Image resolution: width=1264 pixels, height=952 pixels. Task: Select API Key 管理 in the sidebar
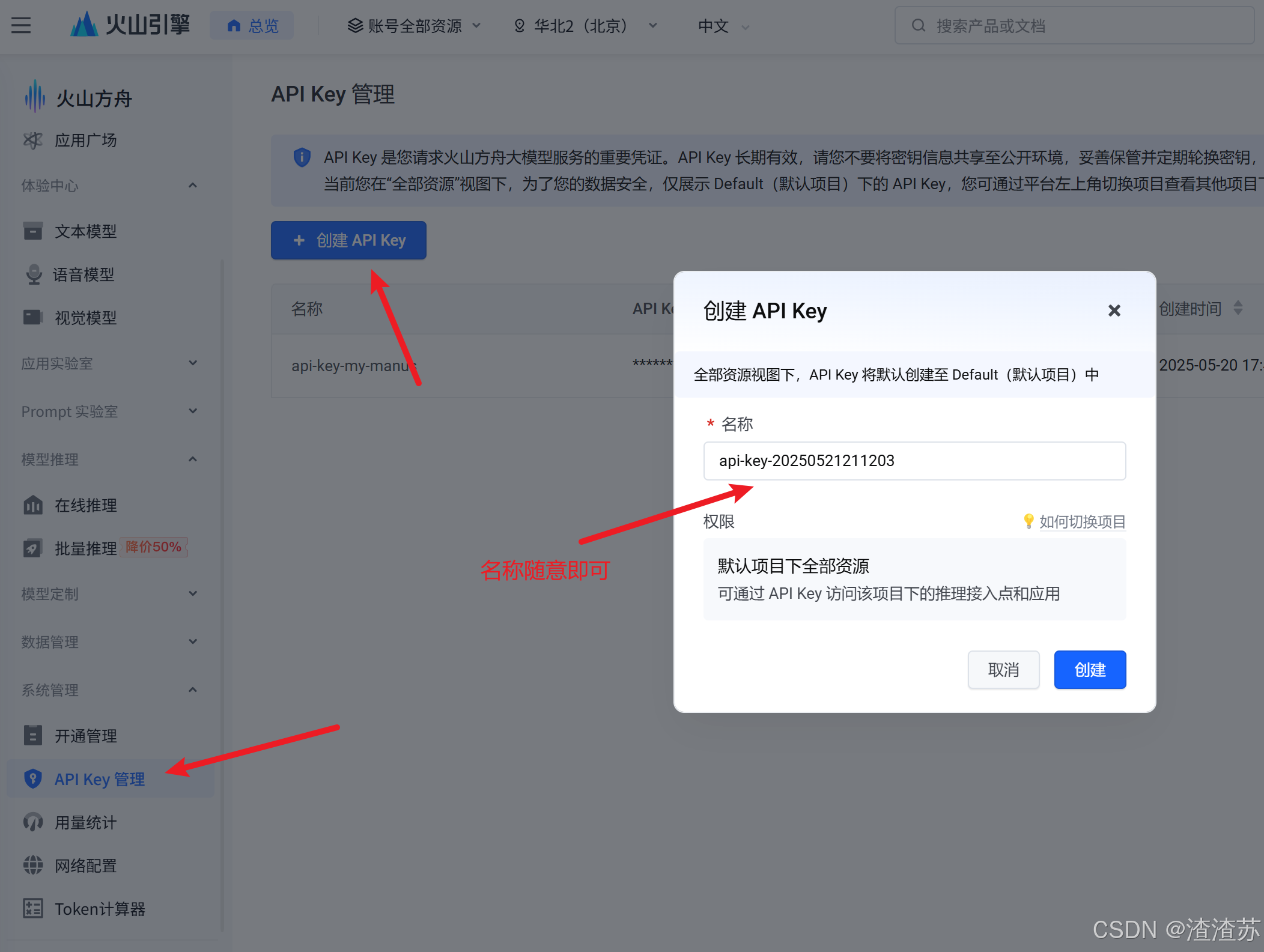click(111, 779)
